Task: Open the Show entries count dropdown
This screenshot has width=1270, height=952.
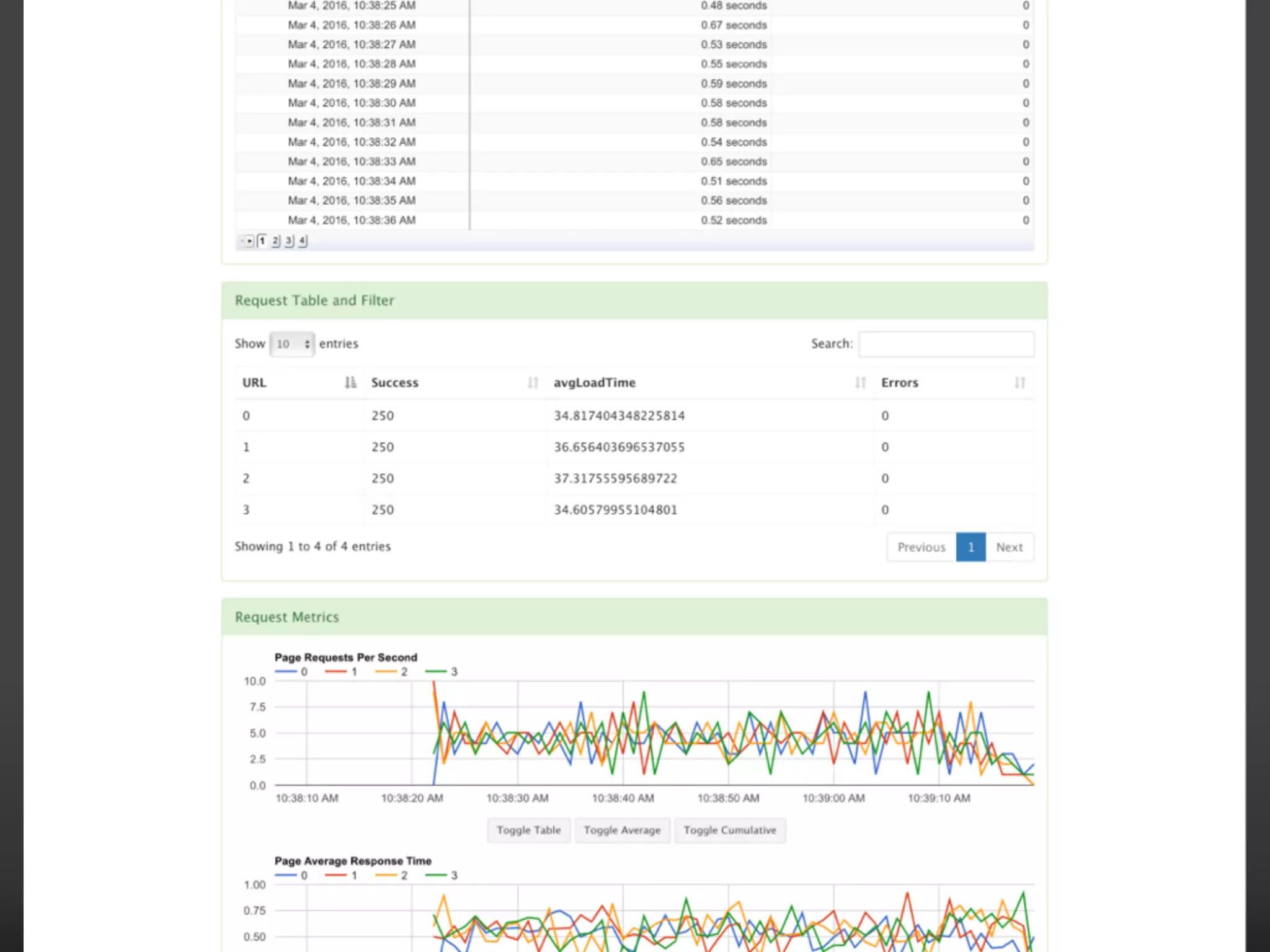Action: point(292,344)
